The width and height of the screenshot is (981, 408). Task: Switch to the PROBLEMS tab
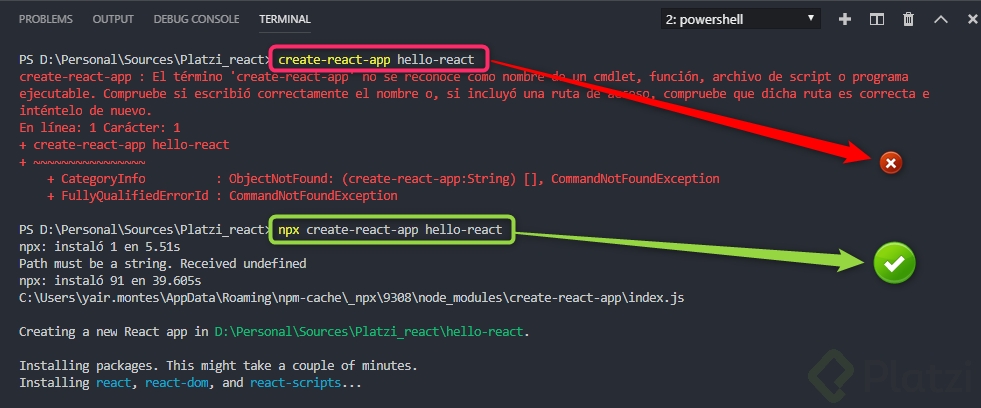[46, 19]
